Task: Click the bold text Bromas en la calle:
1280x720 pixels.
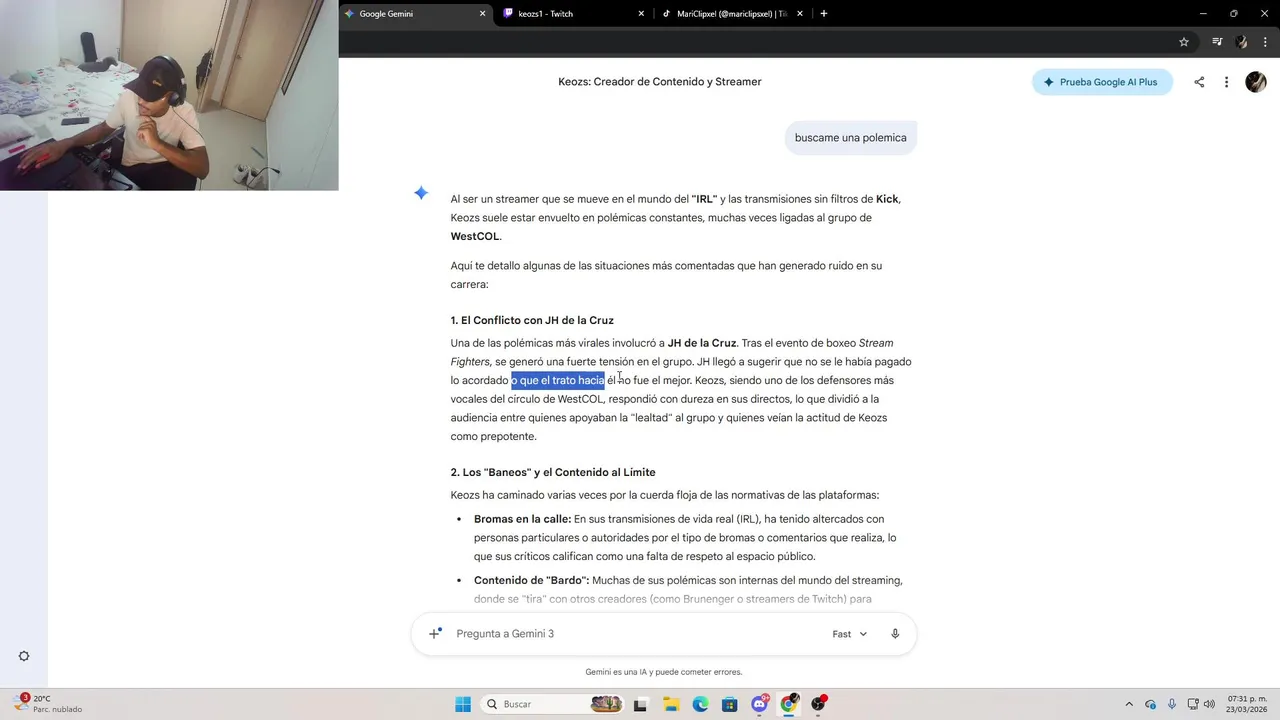Action: pyautogui.click(x=522, y=519)
